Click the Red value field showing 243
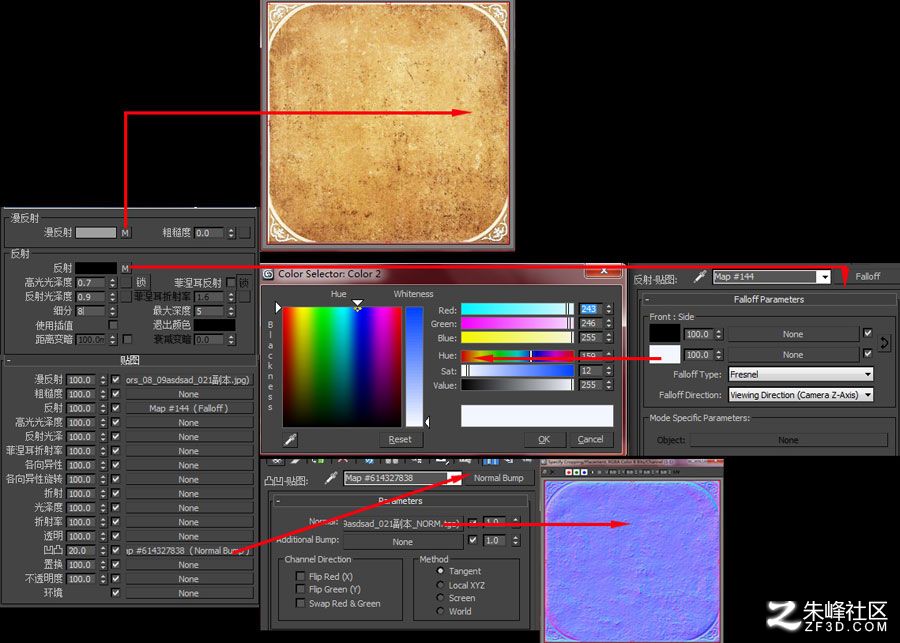900x643 pixels. tap(589, 309)
